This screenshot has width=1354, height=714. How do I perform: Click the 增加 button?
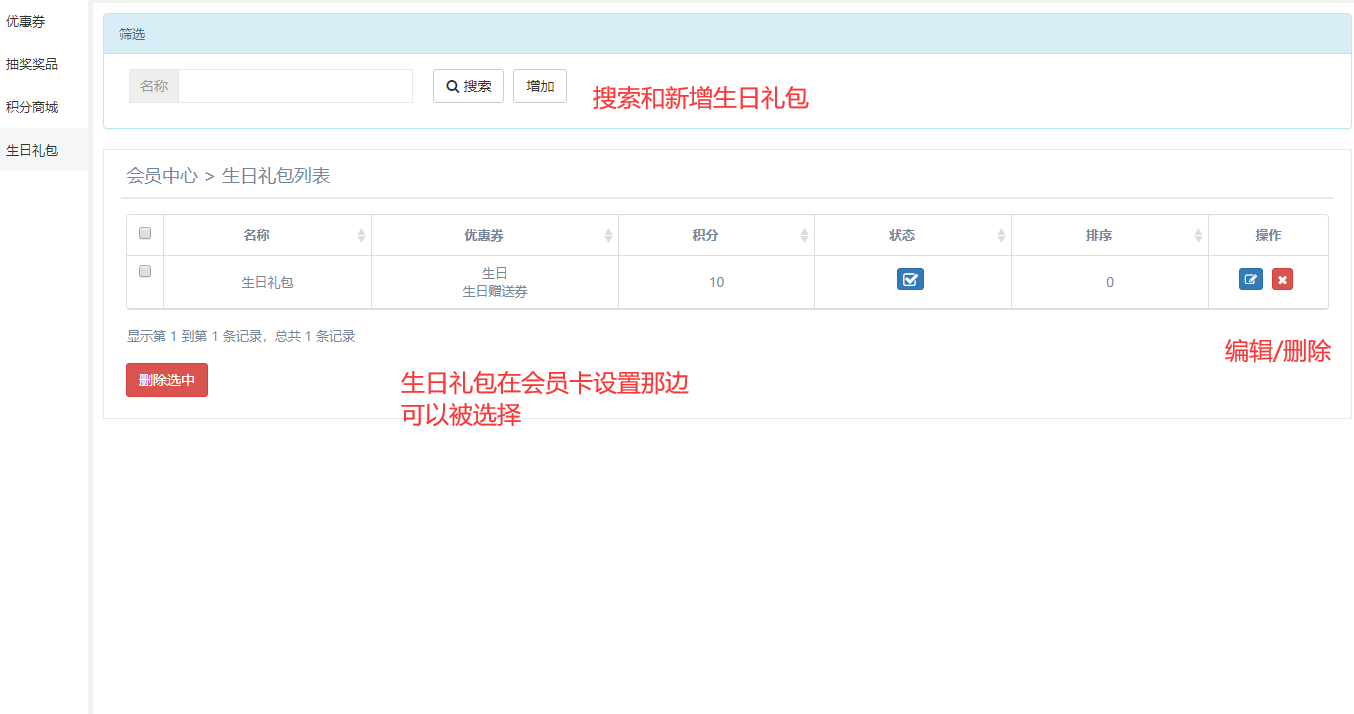tap(540, 86)
